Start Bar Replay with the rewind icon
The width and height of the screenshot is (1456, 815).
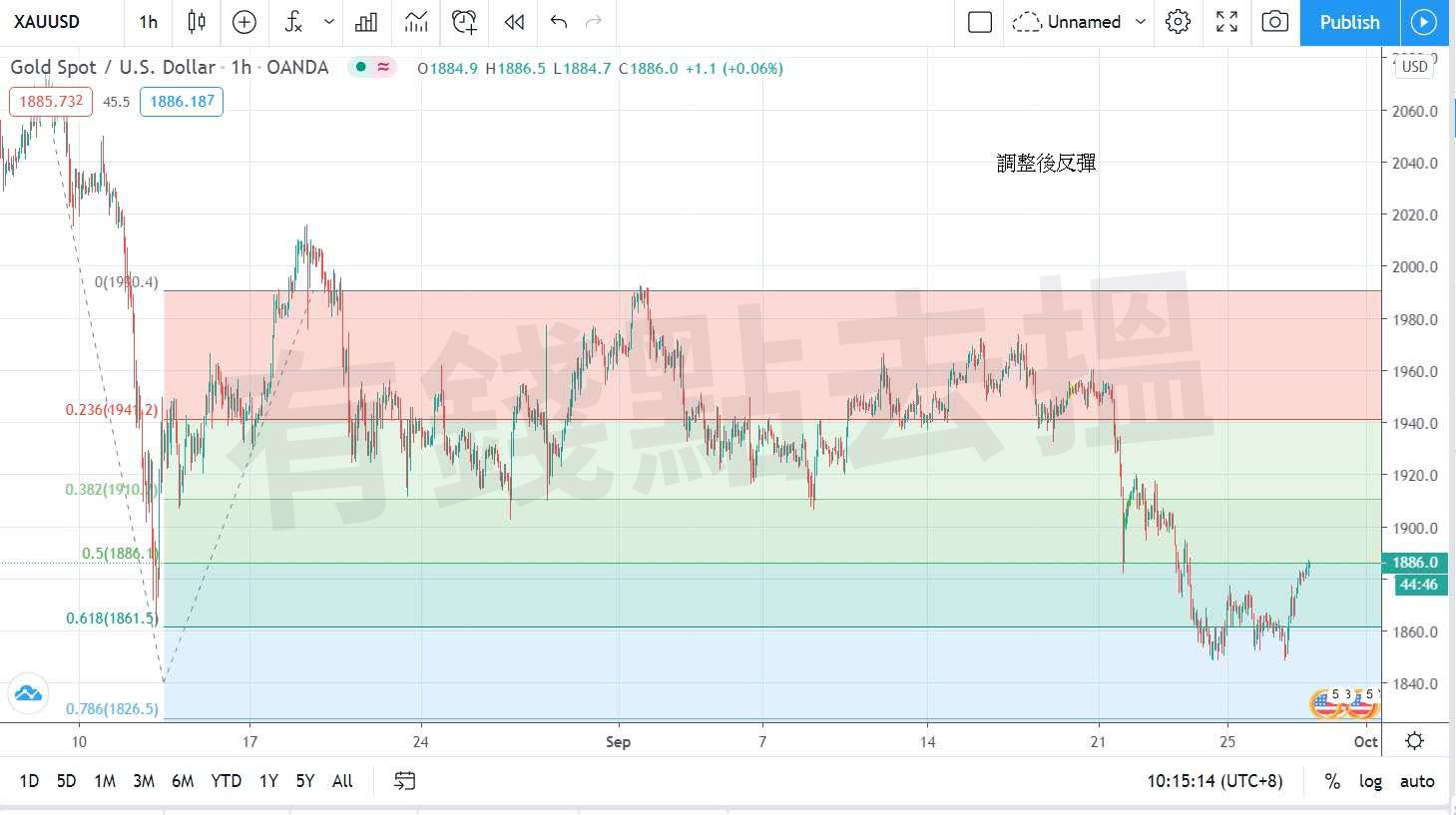pos(514,22)
